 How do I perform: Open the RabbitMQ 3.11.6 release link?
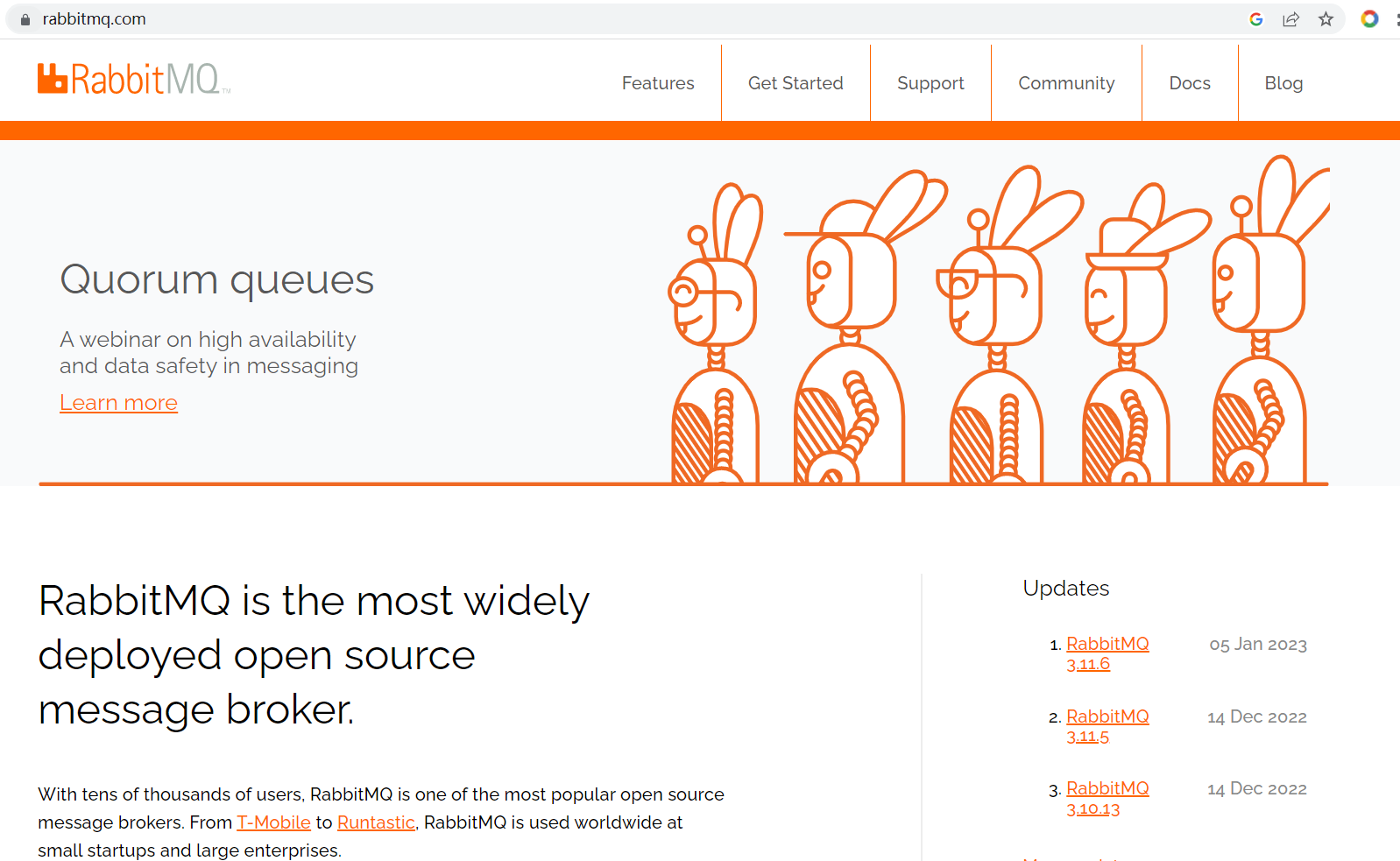[1107, 653]
